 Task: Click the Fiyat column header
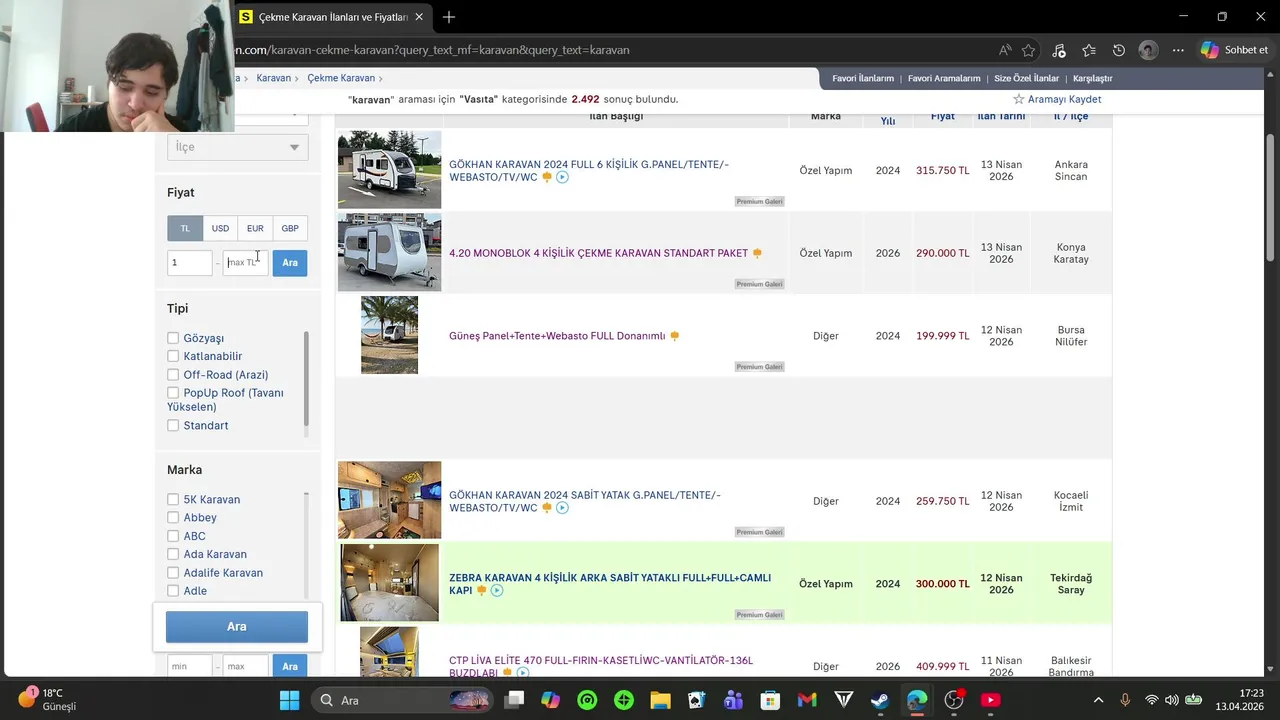(x=942, y=116)
